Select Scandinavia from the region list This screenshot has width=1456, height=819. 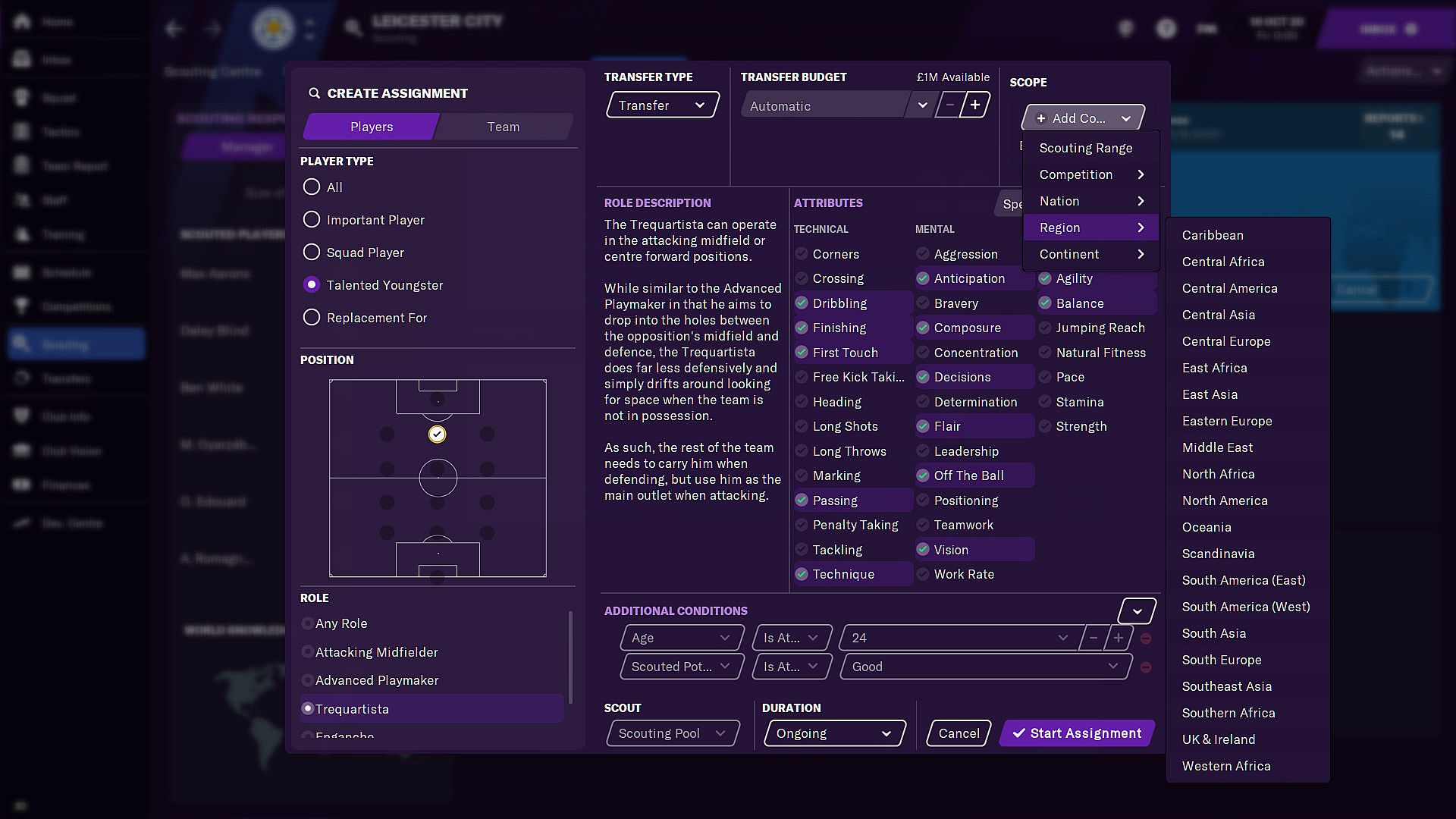tap(1218, 554)
